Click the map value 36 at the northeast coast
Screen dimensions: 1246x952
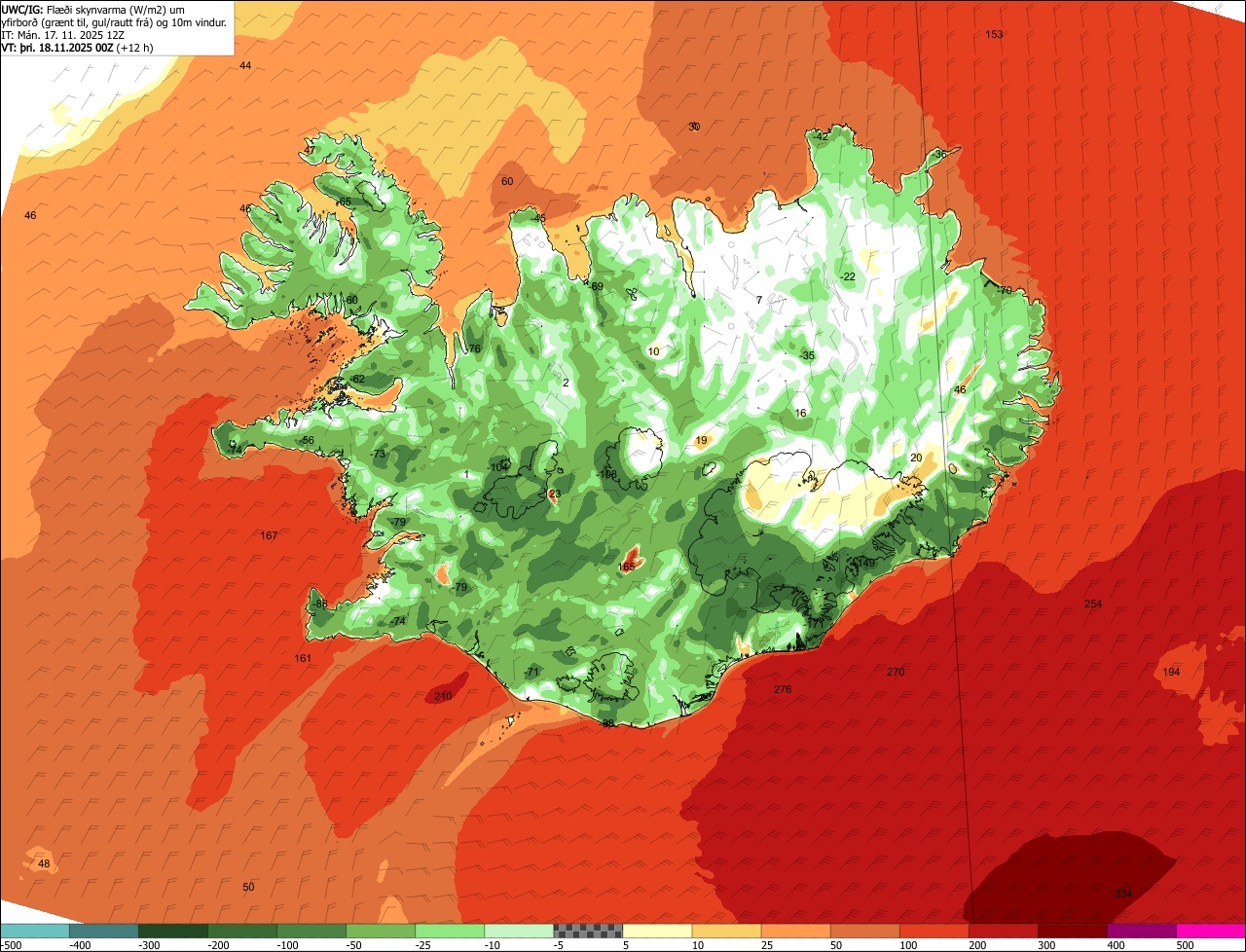tap(940, 154)
